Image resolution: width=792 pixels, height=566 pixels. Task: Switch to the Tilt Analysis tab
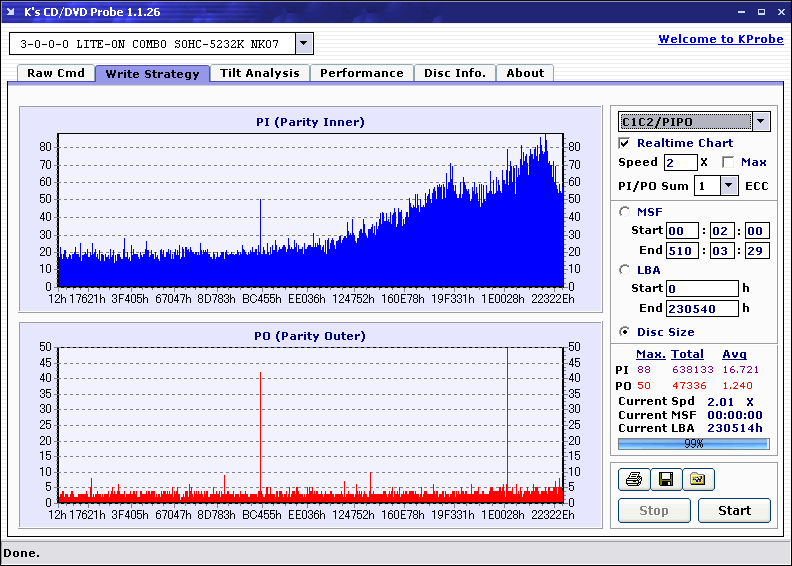coord(260,73)
